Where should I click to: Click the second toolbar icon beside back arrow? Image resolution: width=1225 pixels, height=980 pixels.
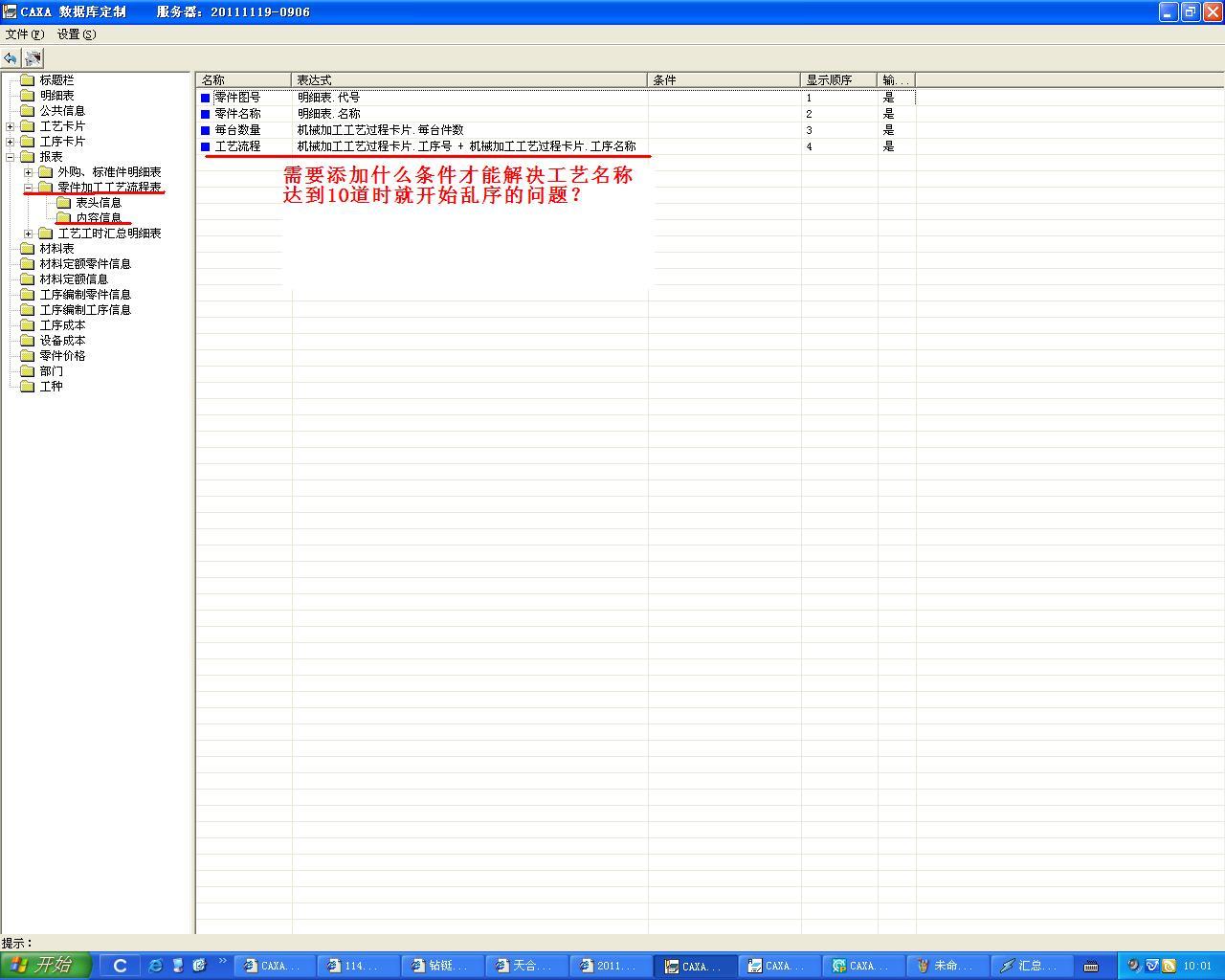pos(33,58)
